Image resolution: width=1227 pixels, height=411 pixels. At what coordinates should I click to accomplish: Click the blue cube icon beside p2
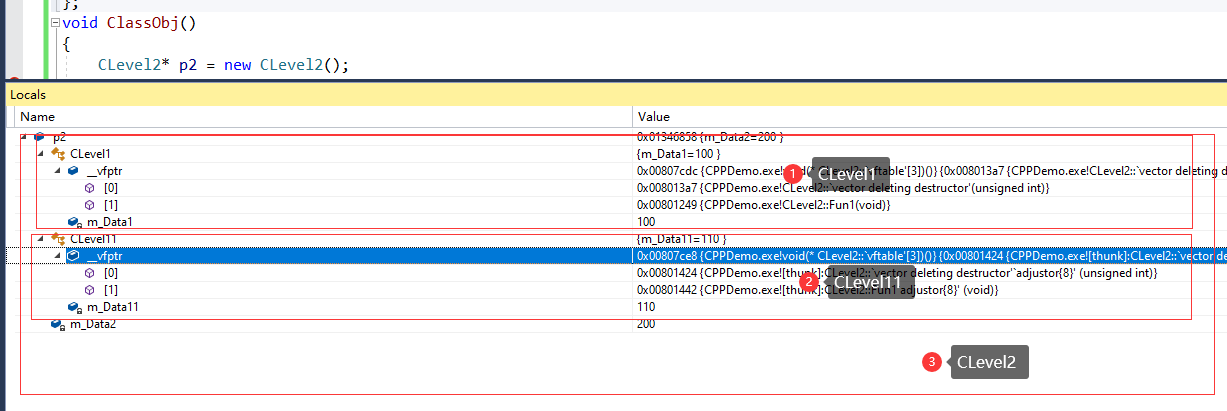39,137
